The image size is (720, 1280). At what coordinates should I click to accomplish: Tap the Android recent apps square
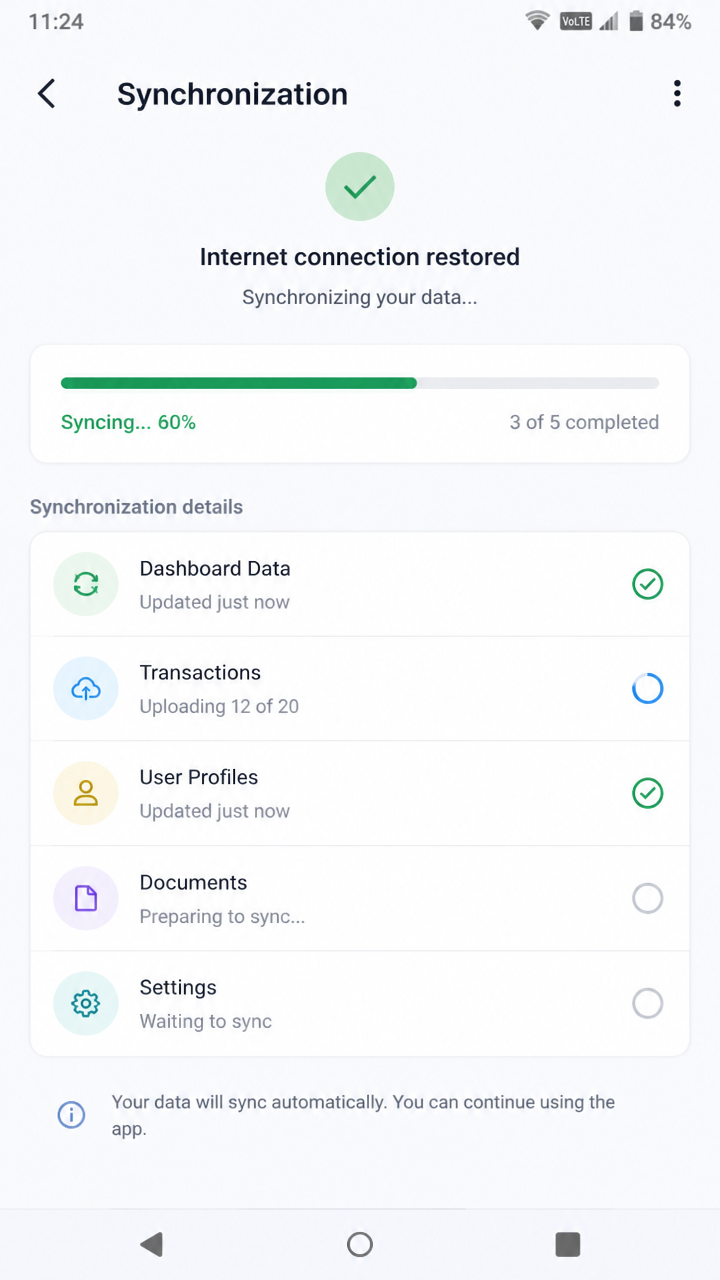click(568, 1244)
